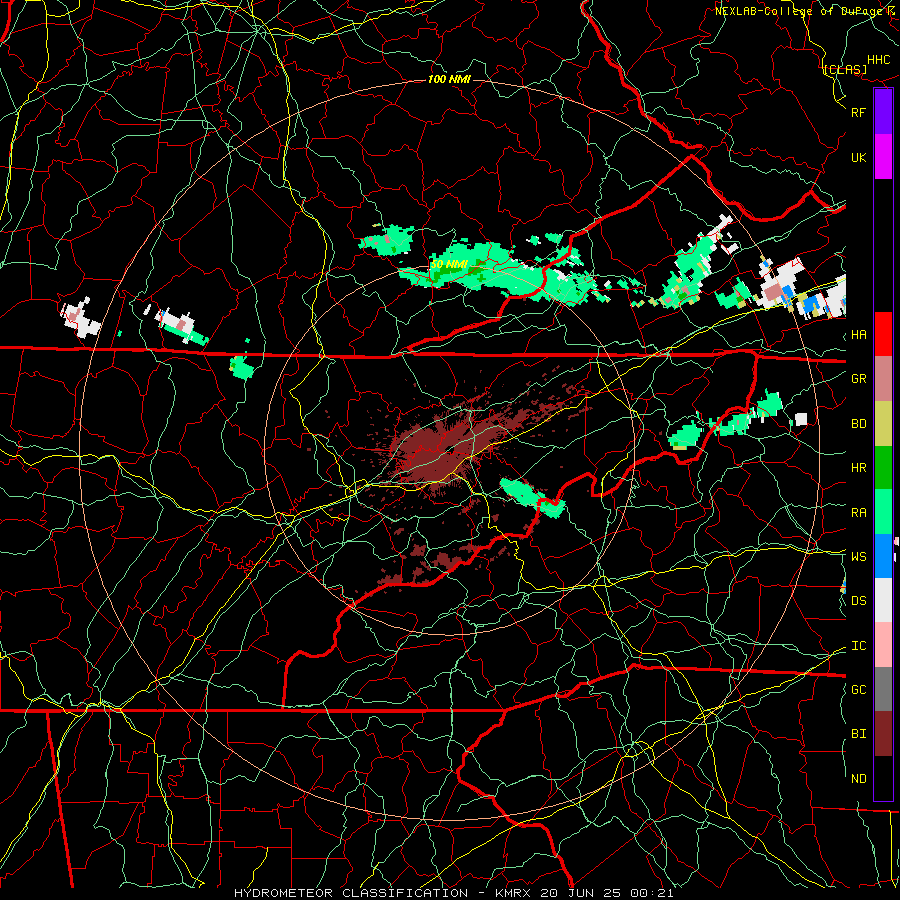The image size is (900, 900).
Task: Select the BD legend label
Action: 858,424
